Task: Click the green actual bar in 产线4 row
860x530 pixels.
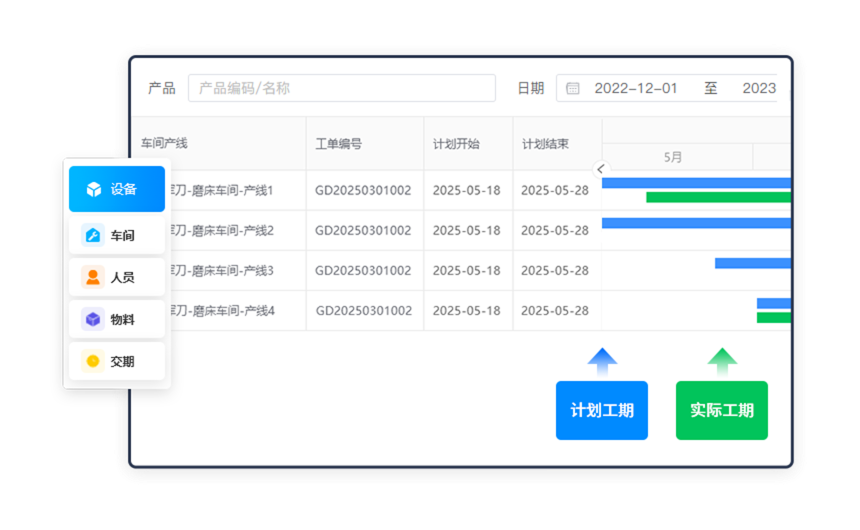Action: click(774, 318)
